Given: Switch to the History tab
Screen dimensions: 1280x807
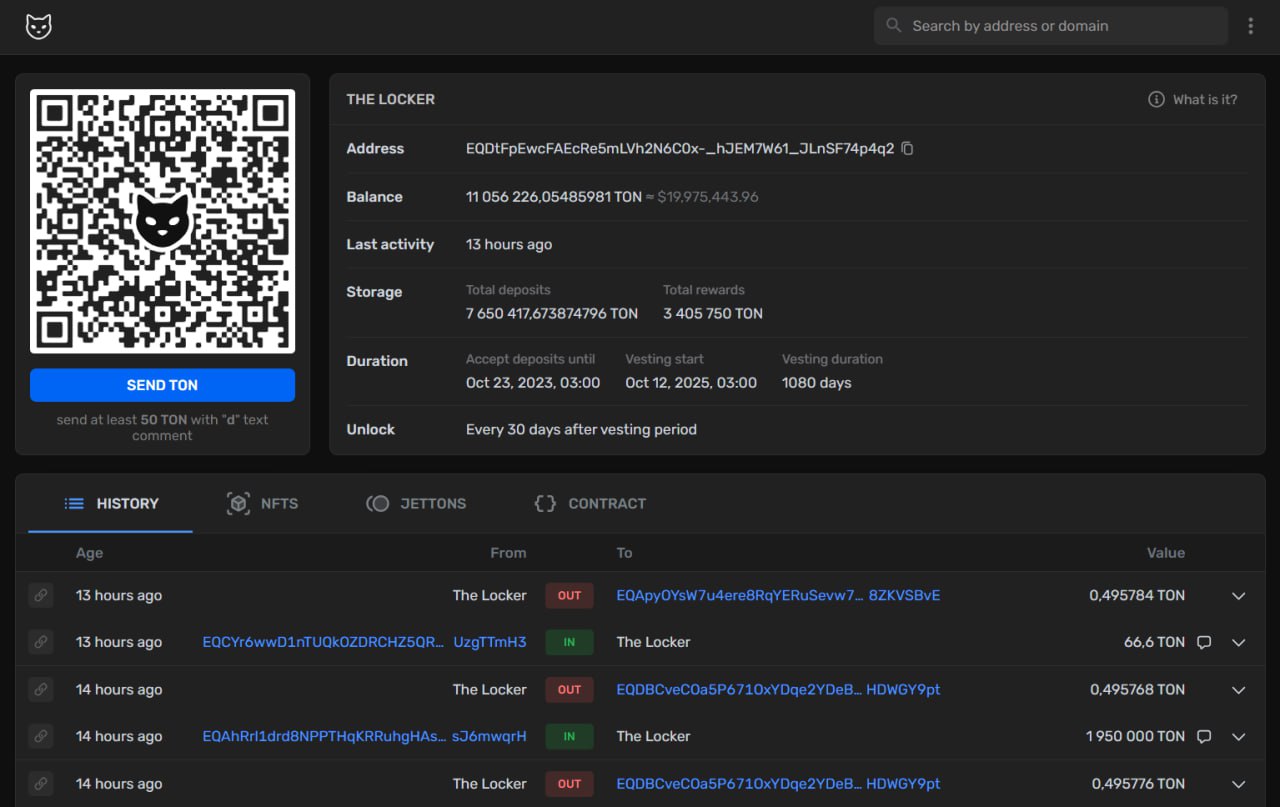Looking at the screenshot, I should point(111,503).
